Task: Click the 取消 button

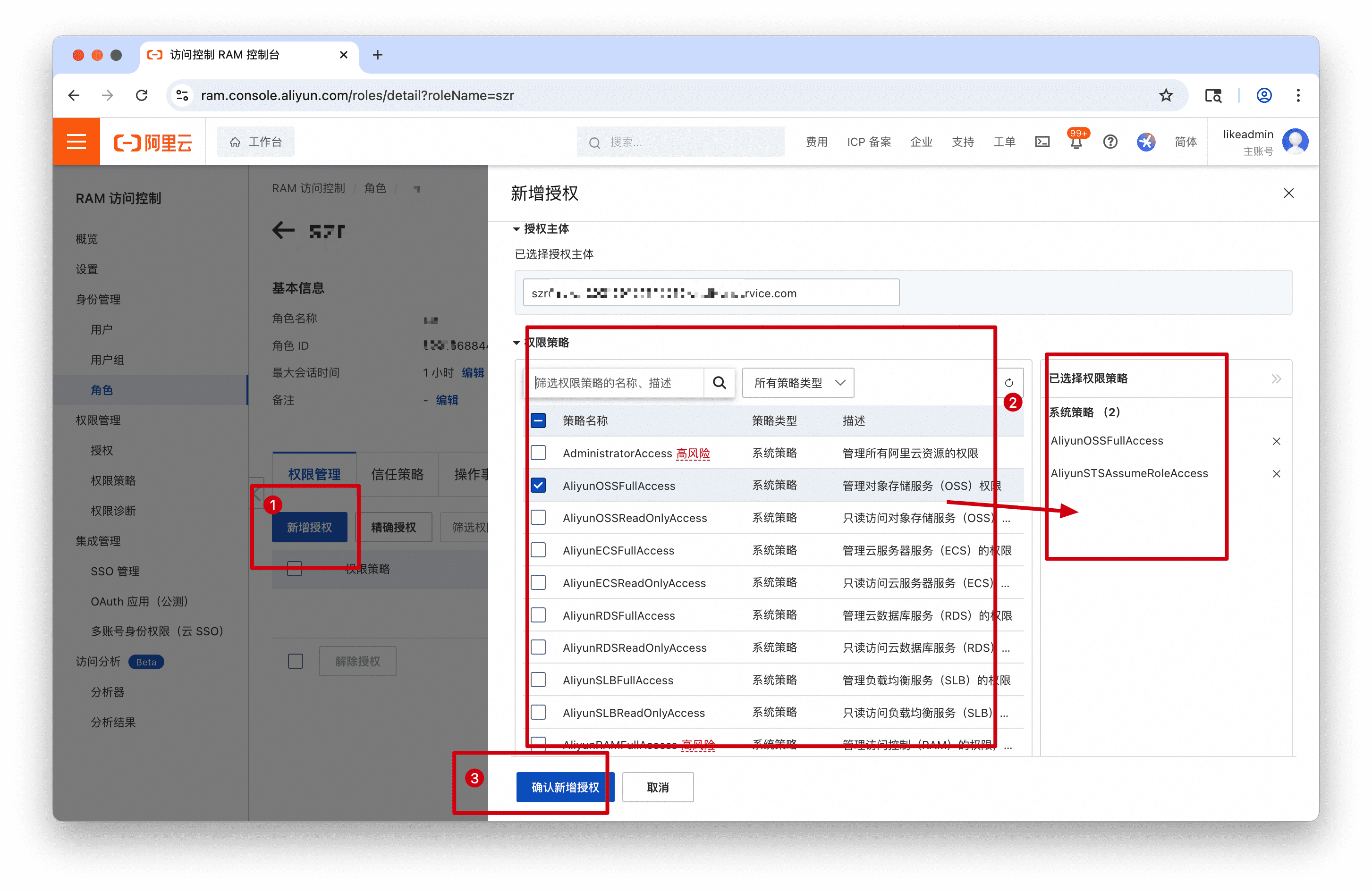Action: (x=658, y=787)
